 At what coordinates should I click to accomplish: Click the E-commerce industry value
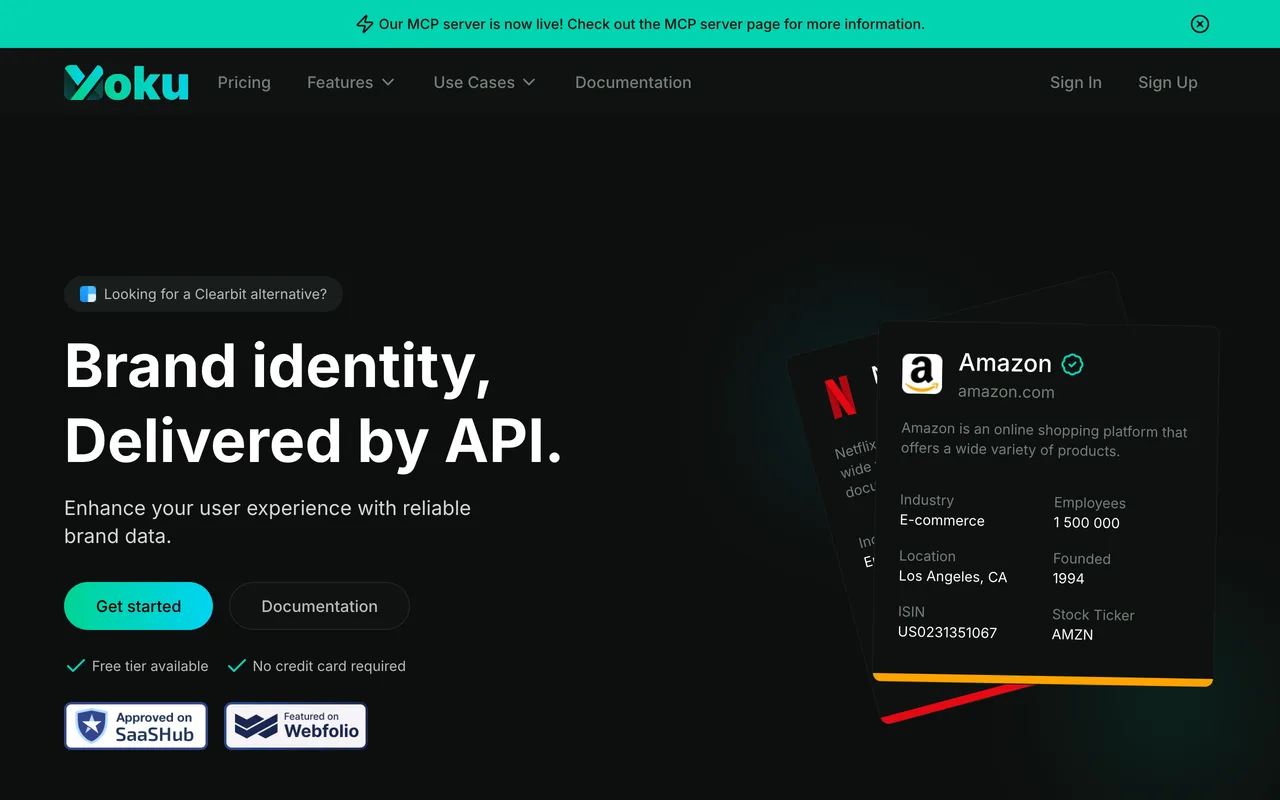pos(942,520)
